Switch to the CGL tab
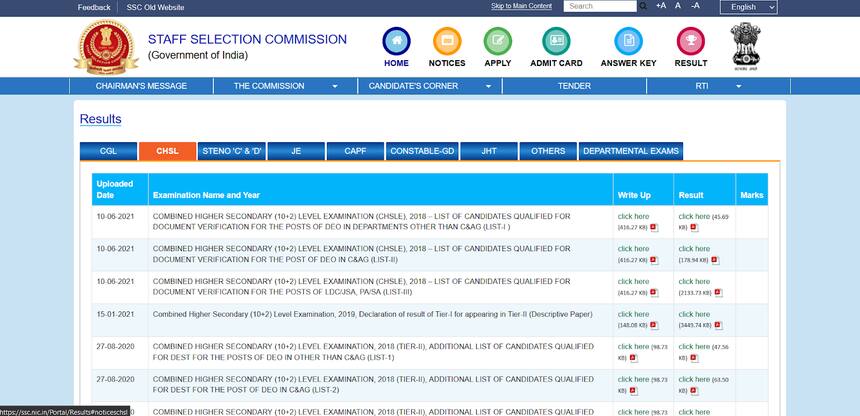Viewport: 860px width, 416px height. [109, 151]
